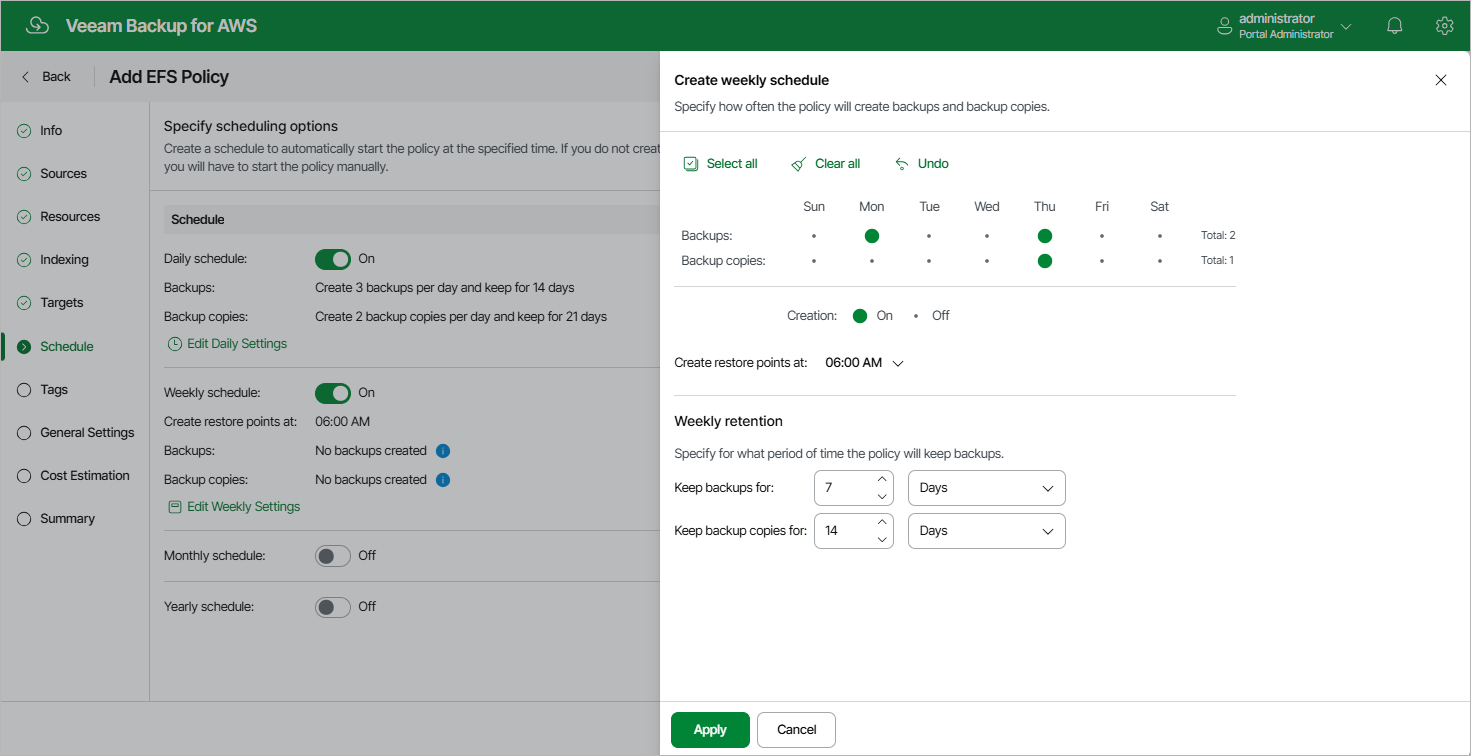This screenshot has height=756, width=1471.
Task: Click the Clear all link text
Action: (x=838, y=164)
